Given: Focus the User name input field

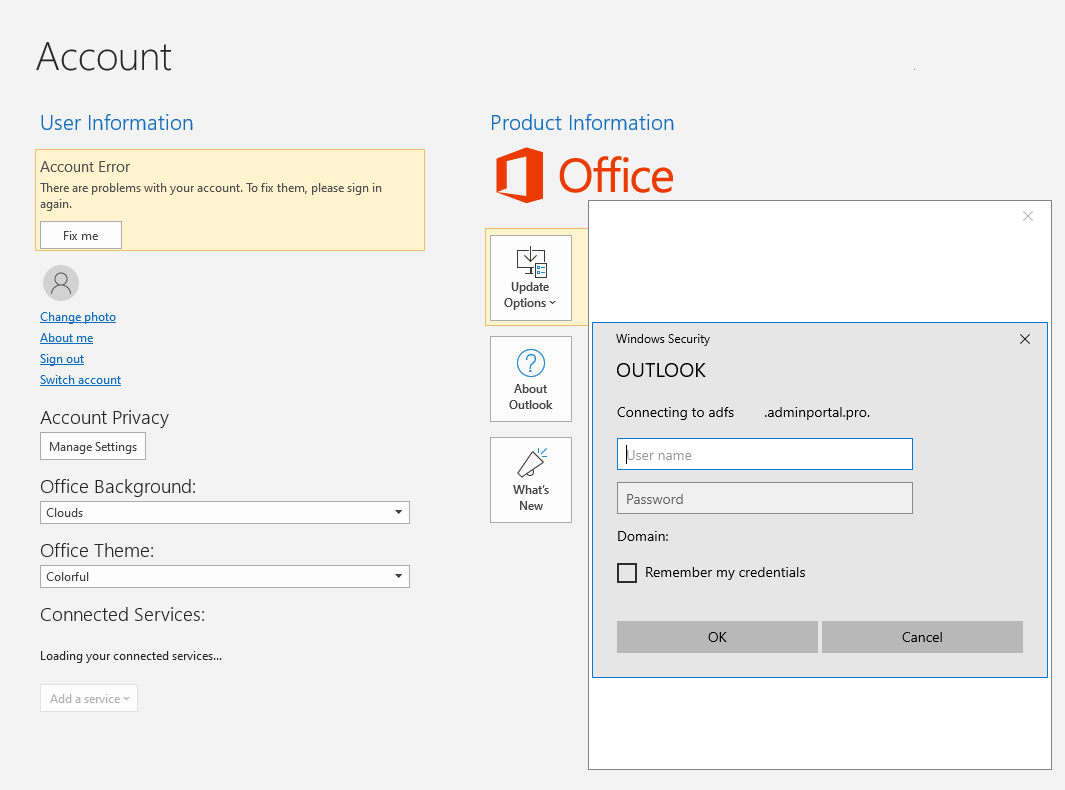Looking at the screenshot, I should click(765, 454).
